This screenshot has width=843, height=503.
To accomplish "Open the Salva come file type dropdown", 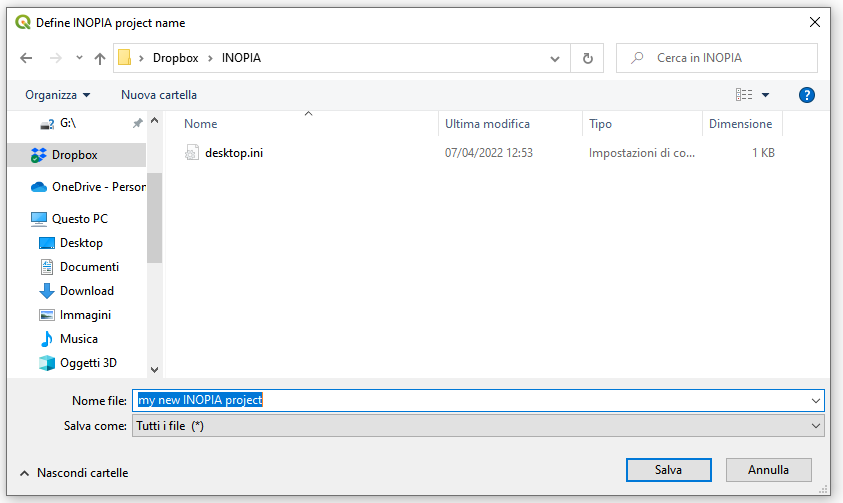I will (478, 426).
